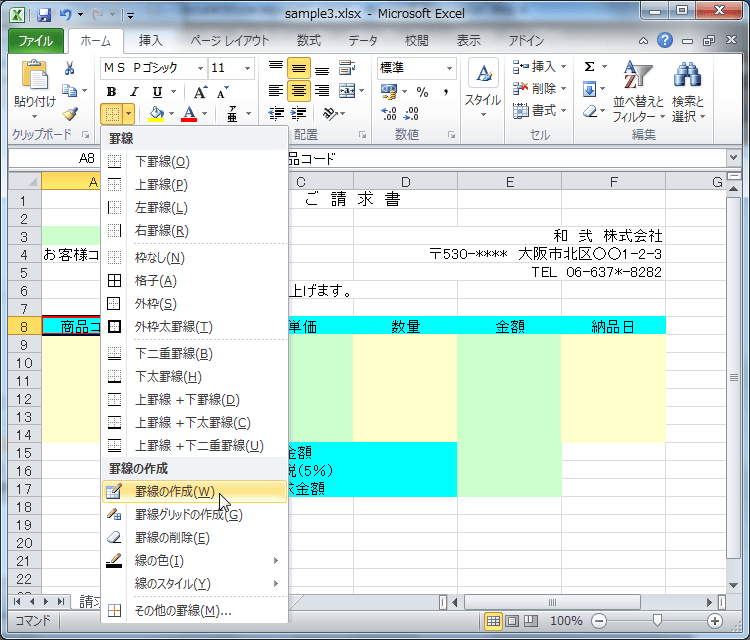Increase font size with the large A

(200, 92)
